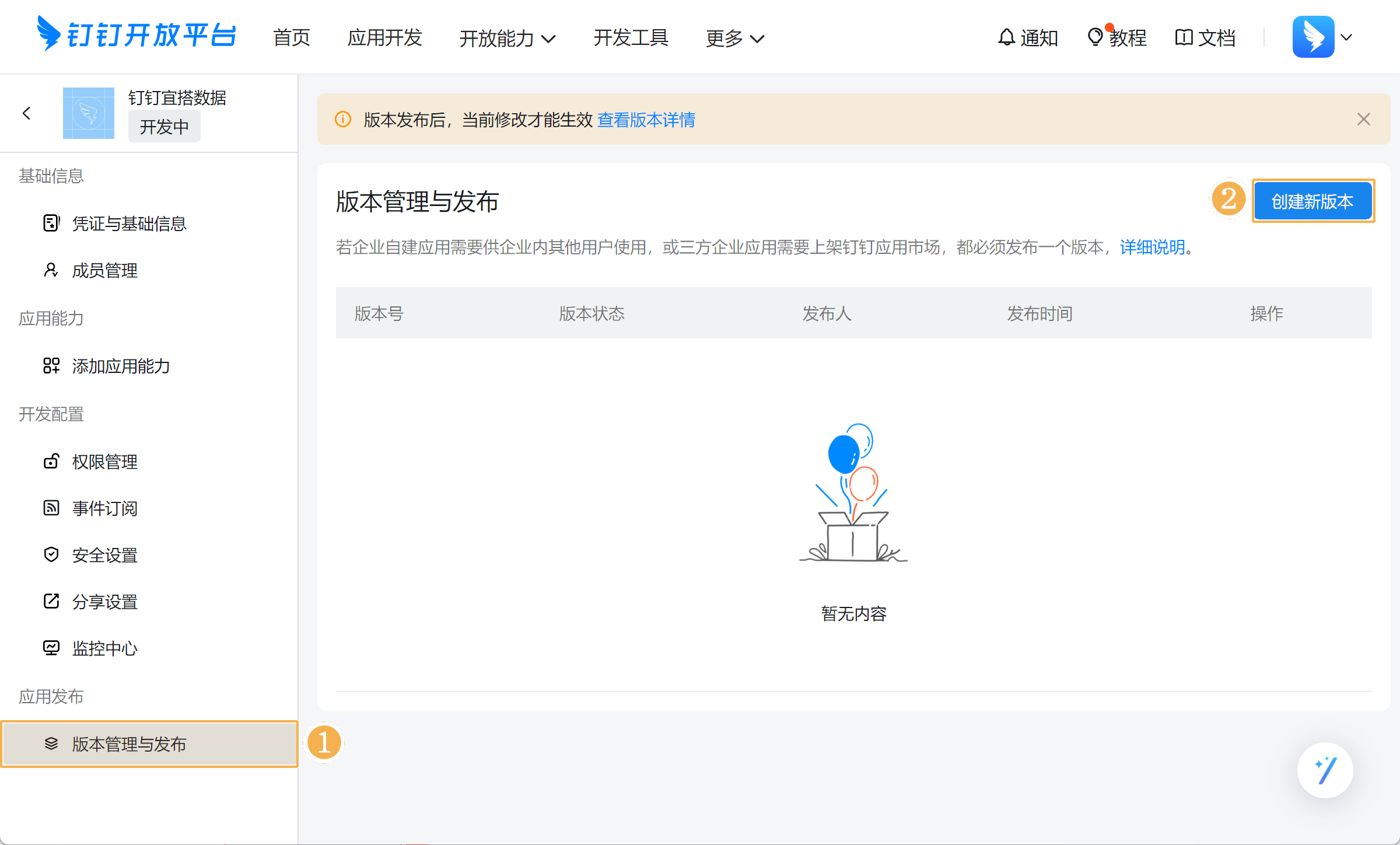The image size is (1400, 845).
Task: Select 凭证与基础信息 in the sidebar
Action: click(129, 224)
